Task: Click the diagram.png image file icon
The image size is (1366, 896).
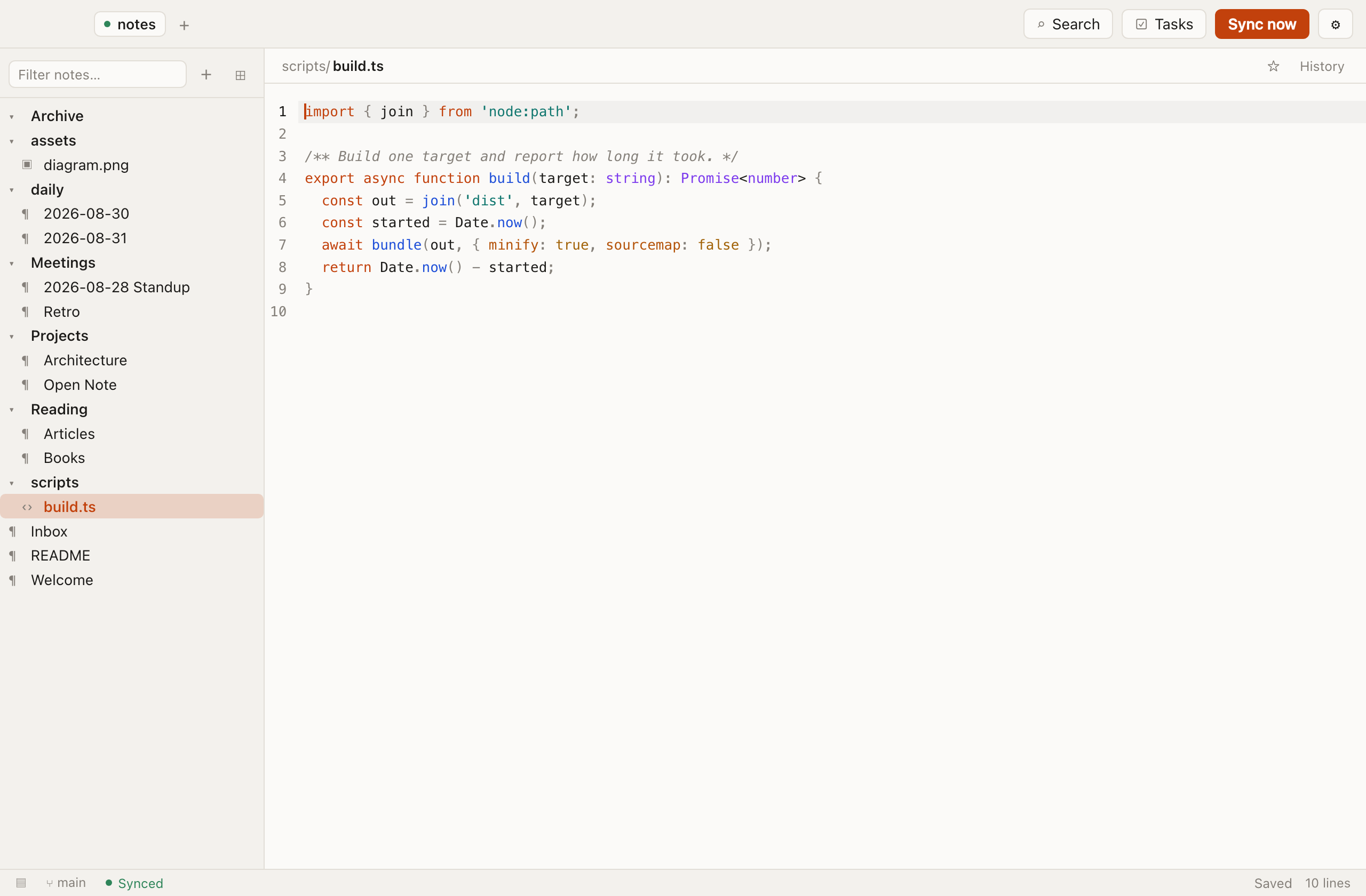Action: pos(27,165)
